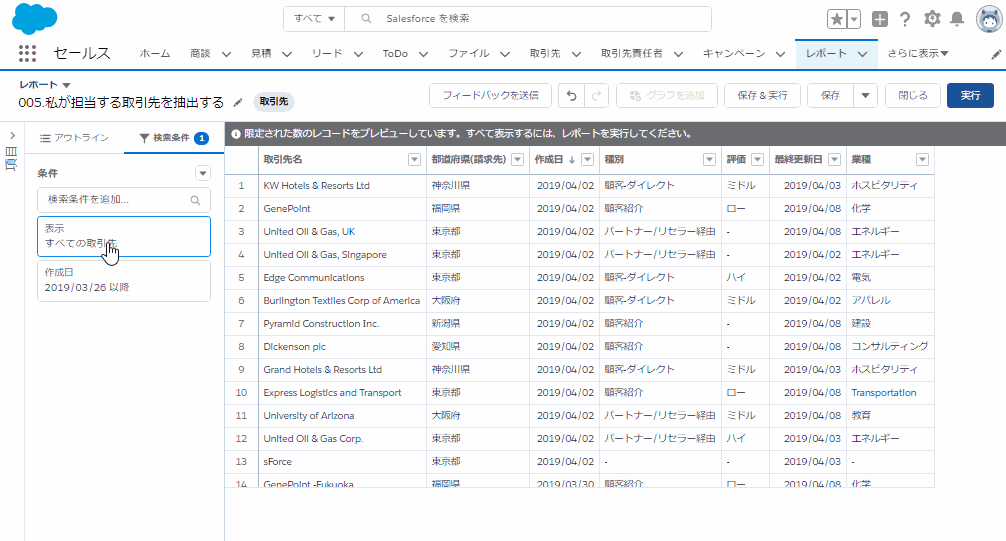Click 保存 button
This screenshot has height=541, width=1006.
pos(830,96)
